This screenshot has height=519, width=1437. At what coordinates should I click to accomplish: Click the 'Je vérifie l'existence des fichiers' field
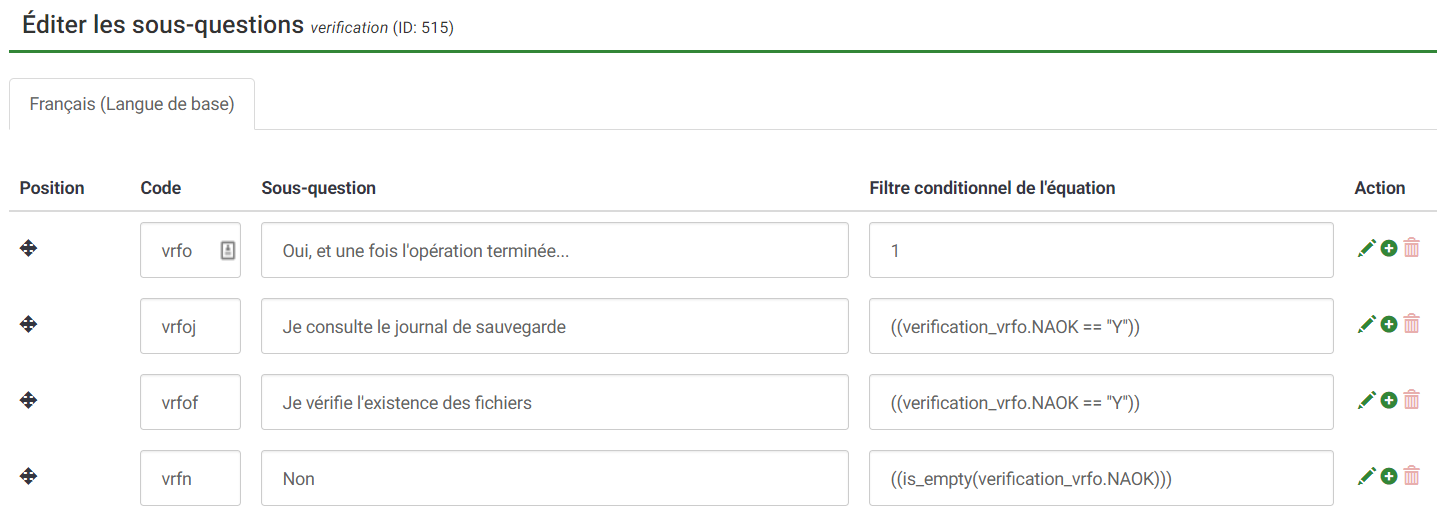click(x=554, y=402)
